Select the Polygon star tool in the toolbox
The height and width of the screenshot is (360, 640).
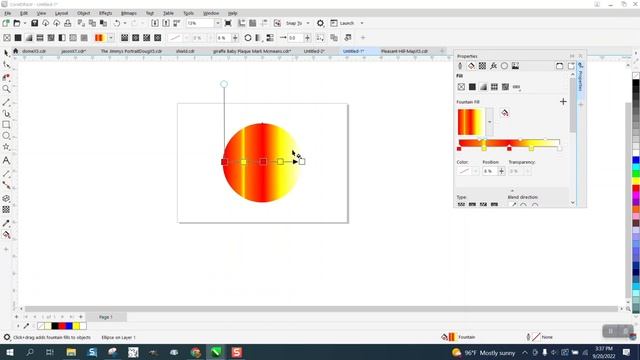pyautogui.click(x=6, y=147)
